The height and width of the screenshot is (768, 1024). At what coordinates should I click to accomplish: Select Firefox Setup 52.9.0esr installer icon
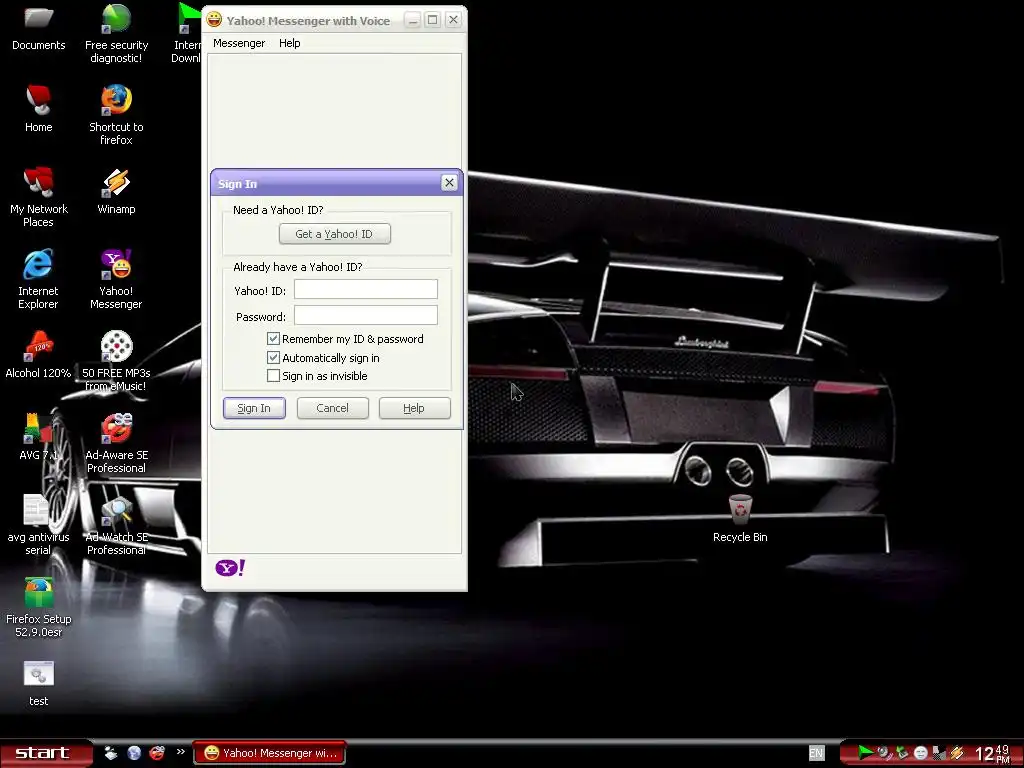(x=39, y=607)
